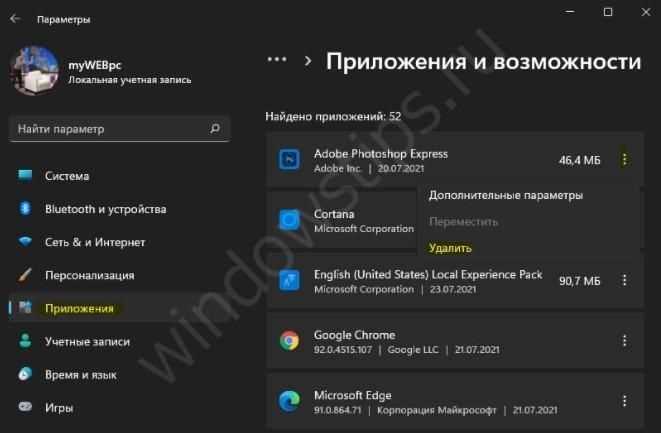Open Персонализация section
Viewport: 661px width, 433px height.
[x=90, y=275]
